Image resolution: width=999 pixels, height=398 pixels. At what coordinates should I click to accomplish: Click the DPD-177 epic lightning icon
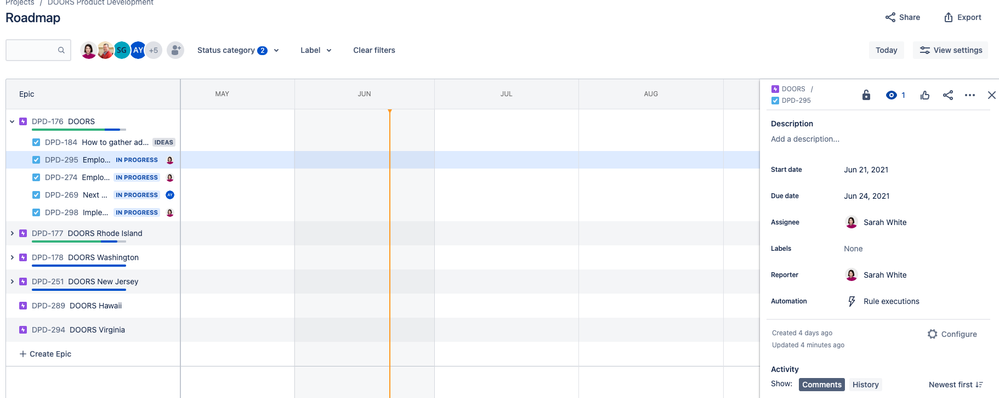(x=23, y=233)
